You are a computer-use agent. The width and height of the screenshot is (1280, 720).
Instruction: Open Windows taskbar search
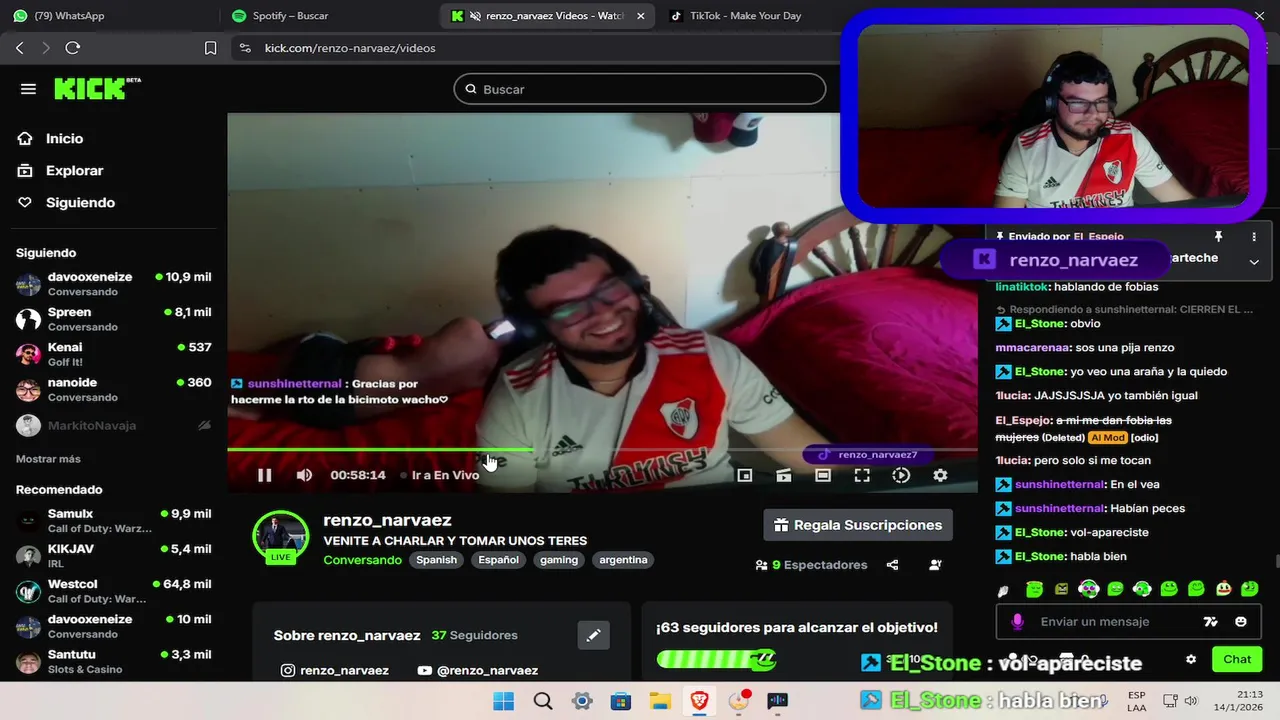point(543,701)
